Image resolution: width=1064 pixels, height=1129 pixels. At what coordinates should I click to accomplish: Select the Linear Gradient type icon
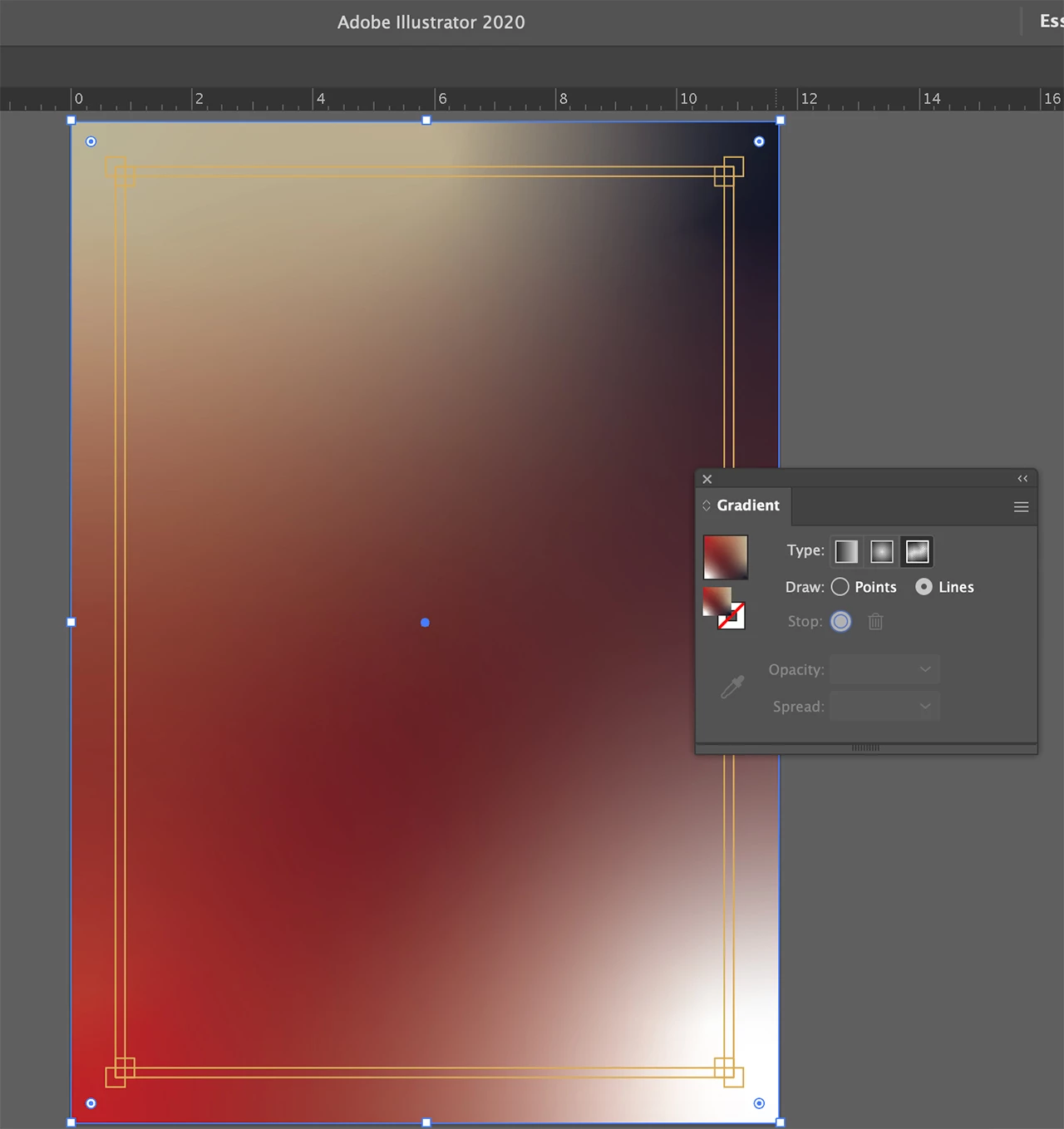click(846, 551)
